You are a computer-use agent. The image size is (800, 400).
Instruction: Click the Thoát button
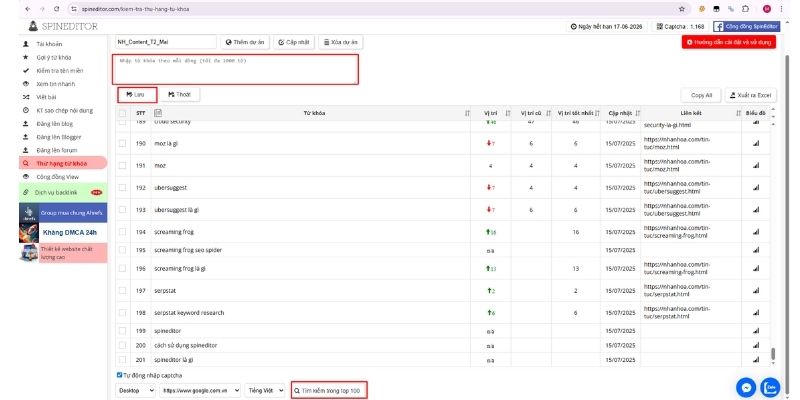(x=179, y=95)
